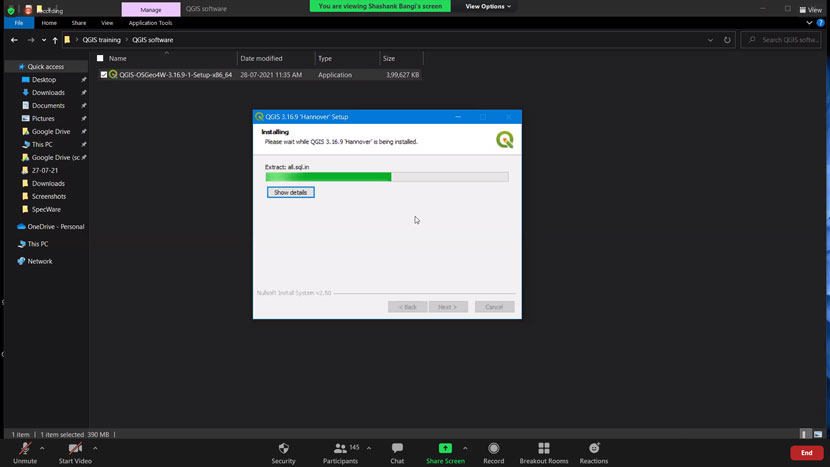Image resolution: width=830 pixels, height=467 pixels.
Task: Expand Share Screen options arrow
Action: point(465,448)
